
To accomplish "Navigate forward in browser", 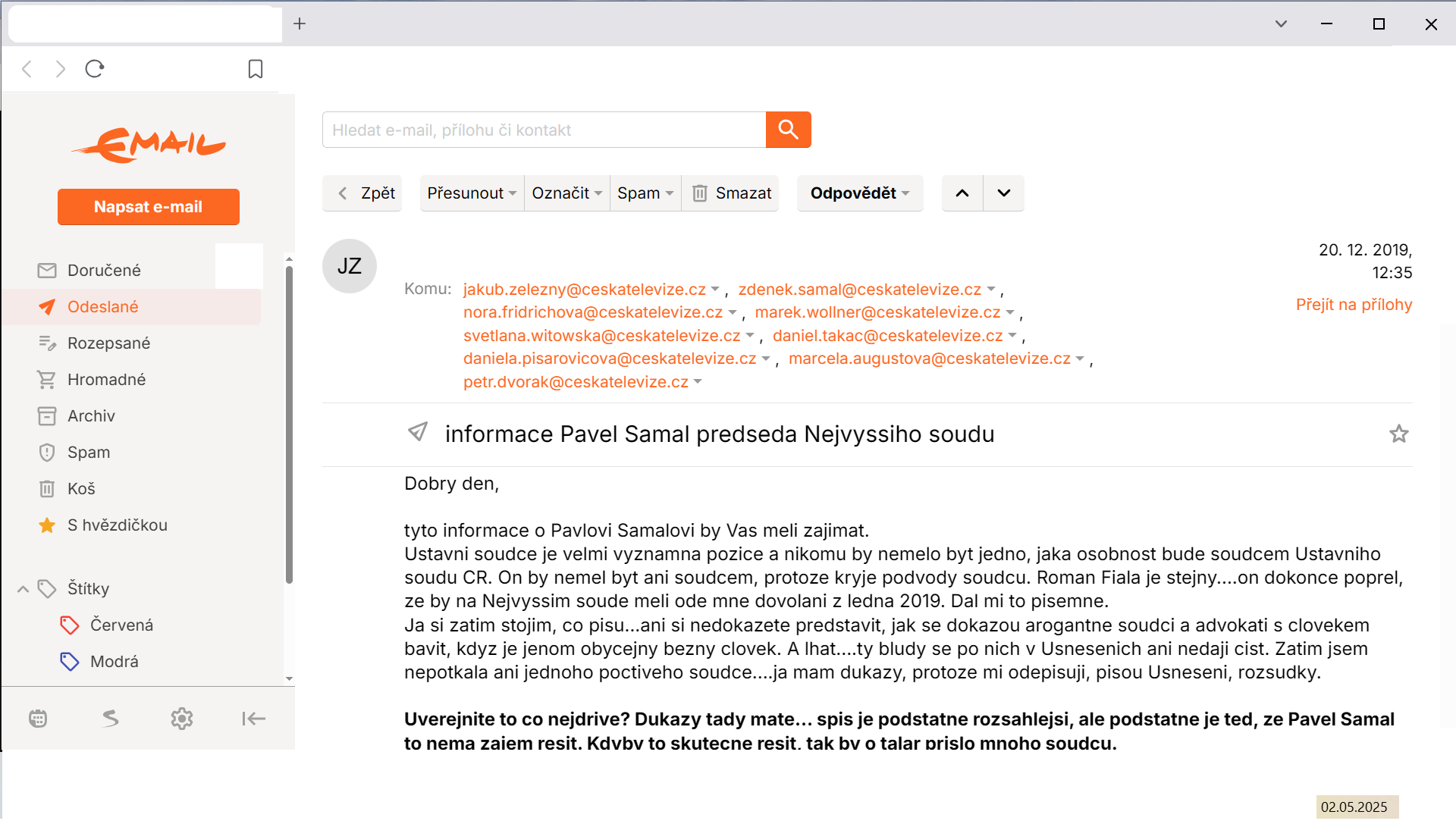I will click(61, 69).
